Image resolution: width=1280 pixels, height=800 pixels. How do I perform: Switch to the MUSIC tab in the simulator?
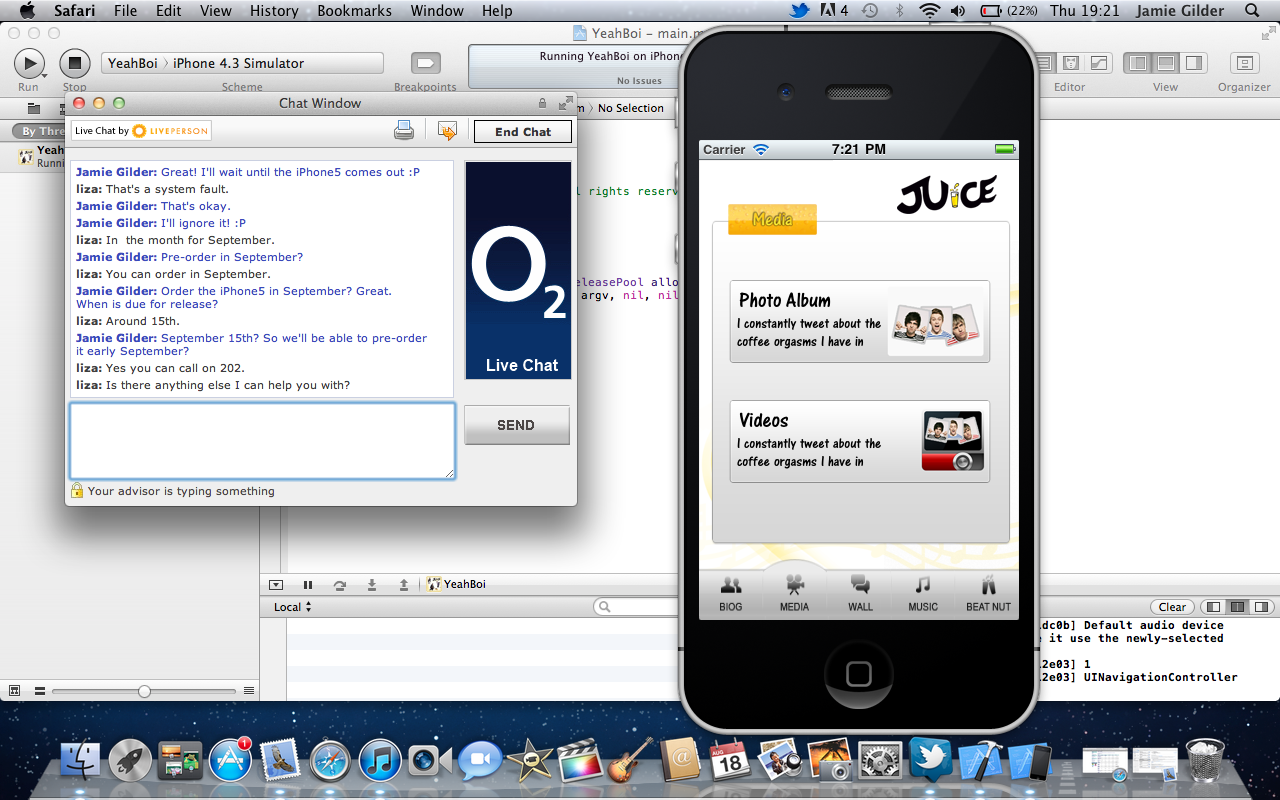click(923, 594)
